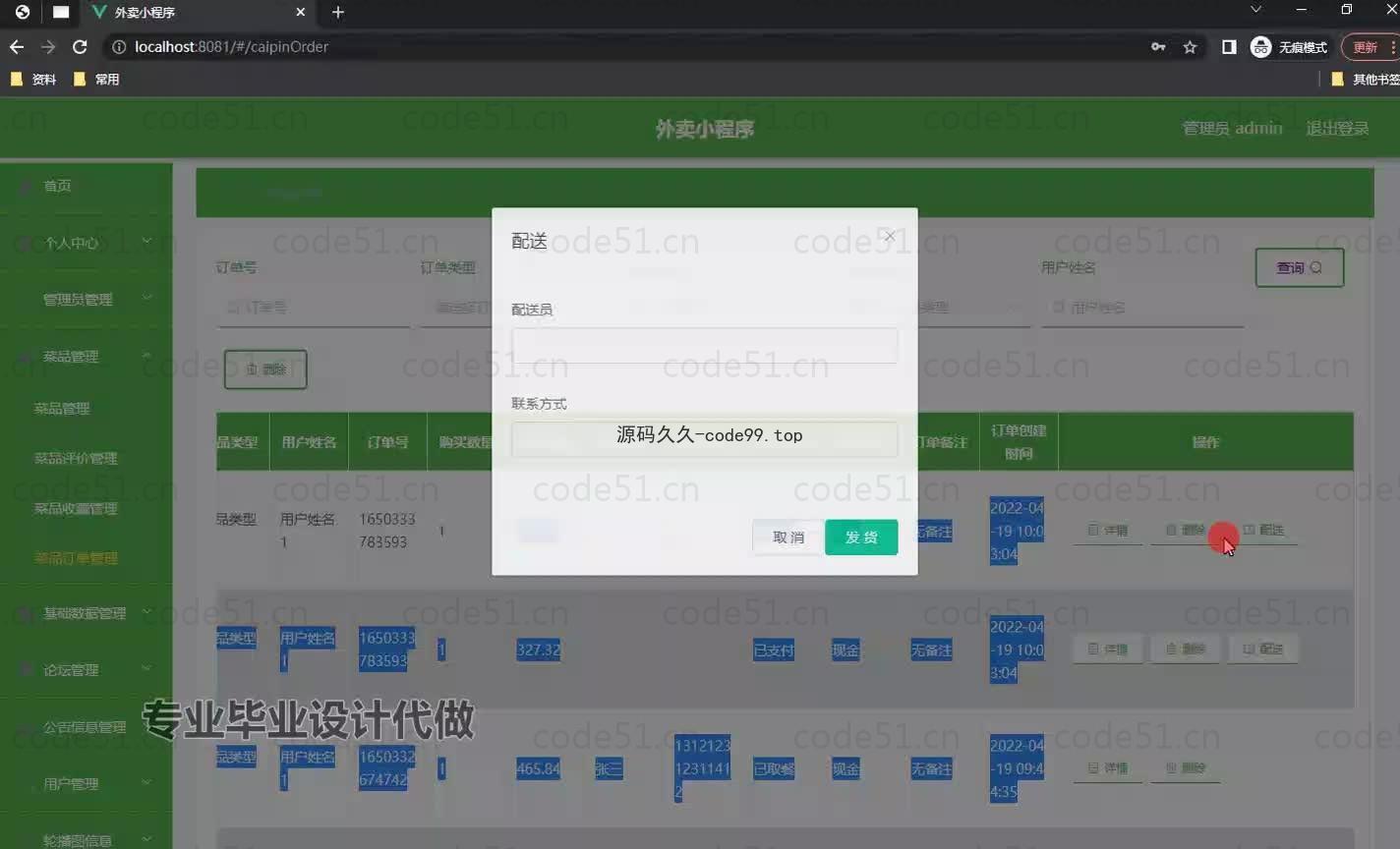Click 取消 button in dialog

pyautogui.click(x=787, y=538)
